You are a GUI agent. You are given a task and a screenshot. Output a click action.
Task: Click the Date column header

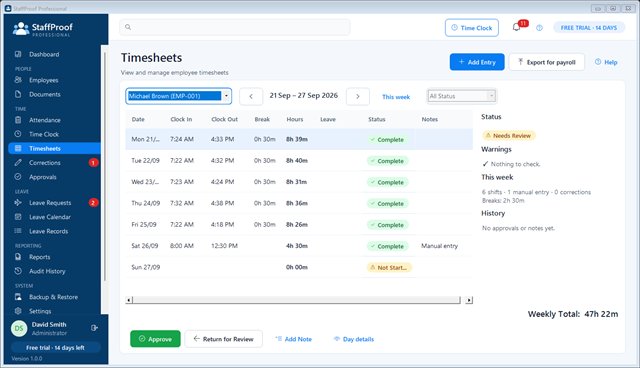[x=138, y=119]
